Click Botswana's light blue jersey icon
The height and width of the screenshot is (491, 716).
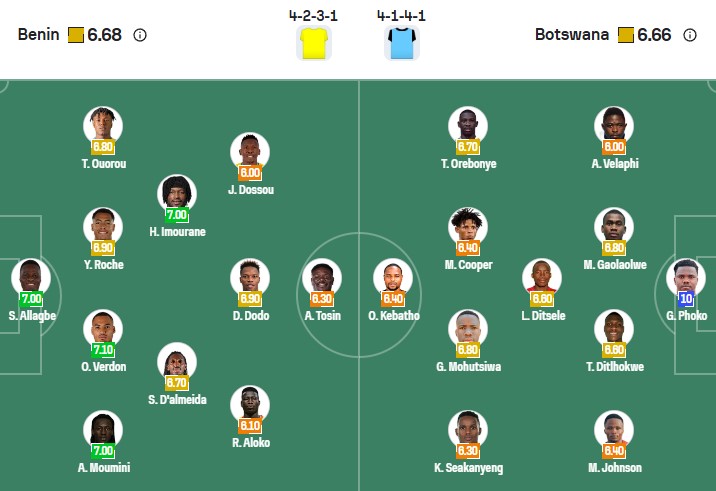400,44
